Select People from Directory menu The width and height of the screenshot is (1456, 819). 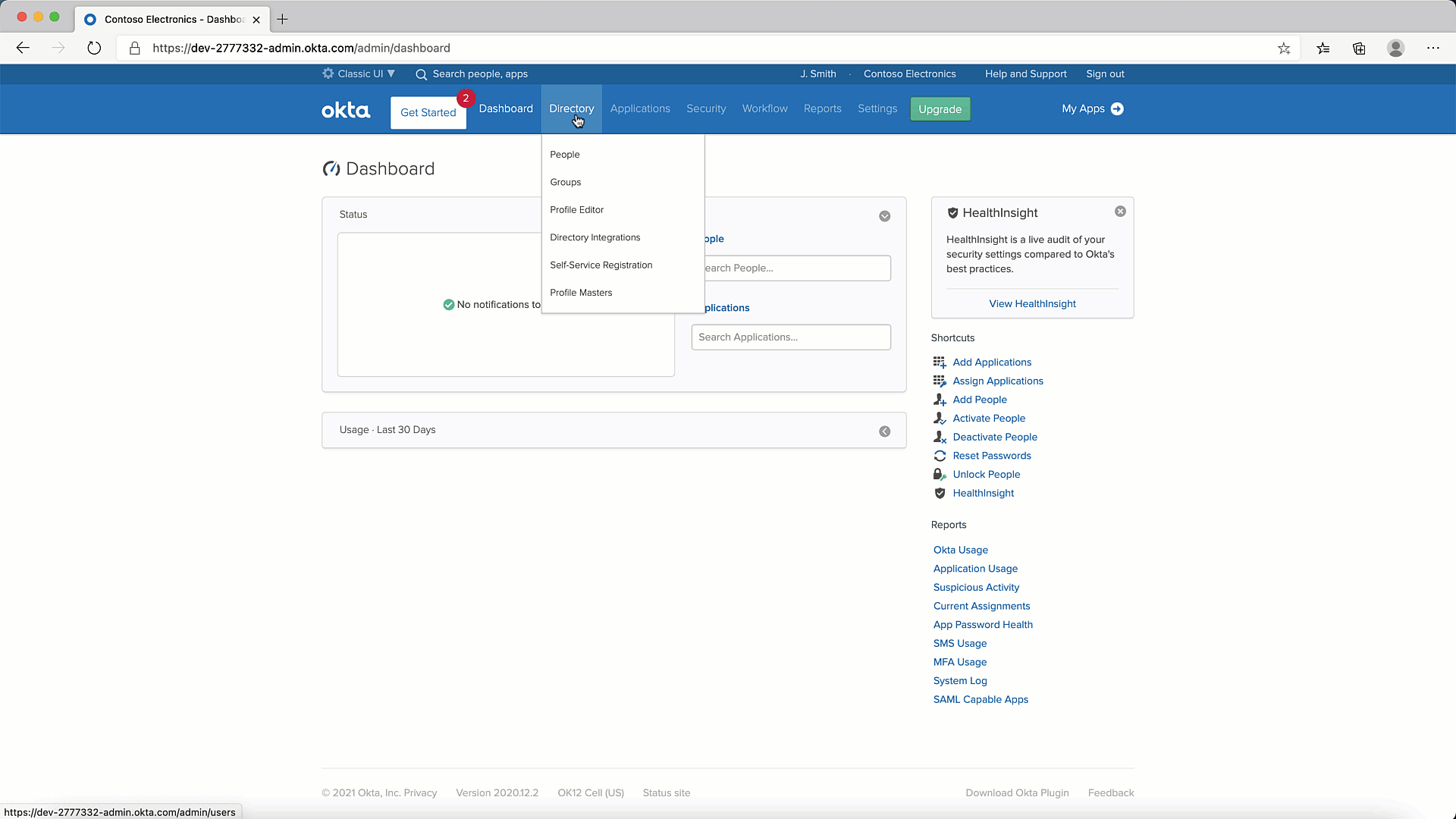tap(565, 155)
